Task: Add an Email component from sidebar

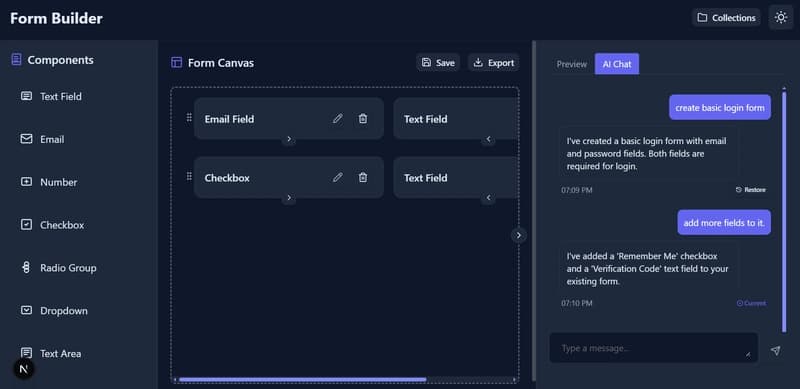Action: click(x=42, y=139)
